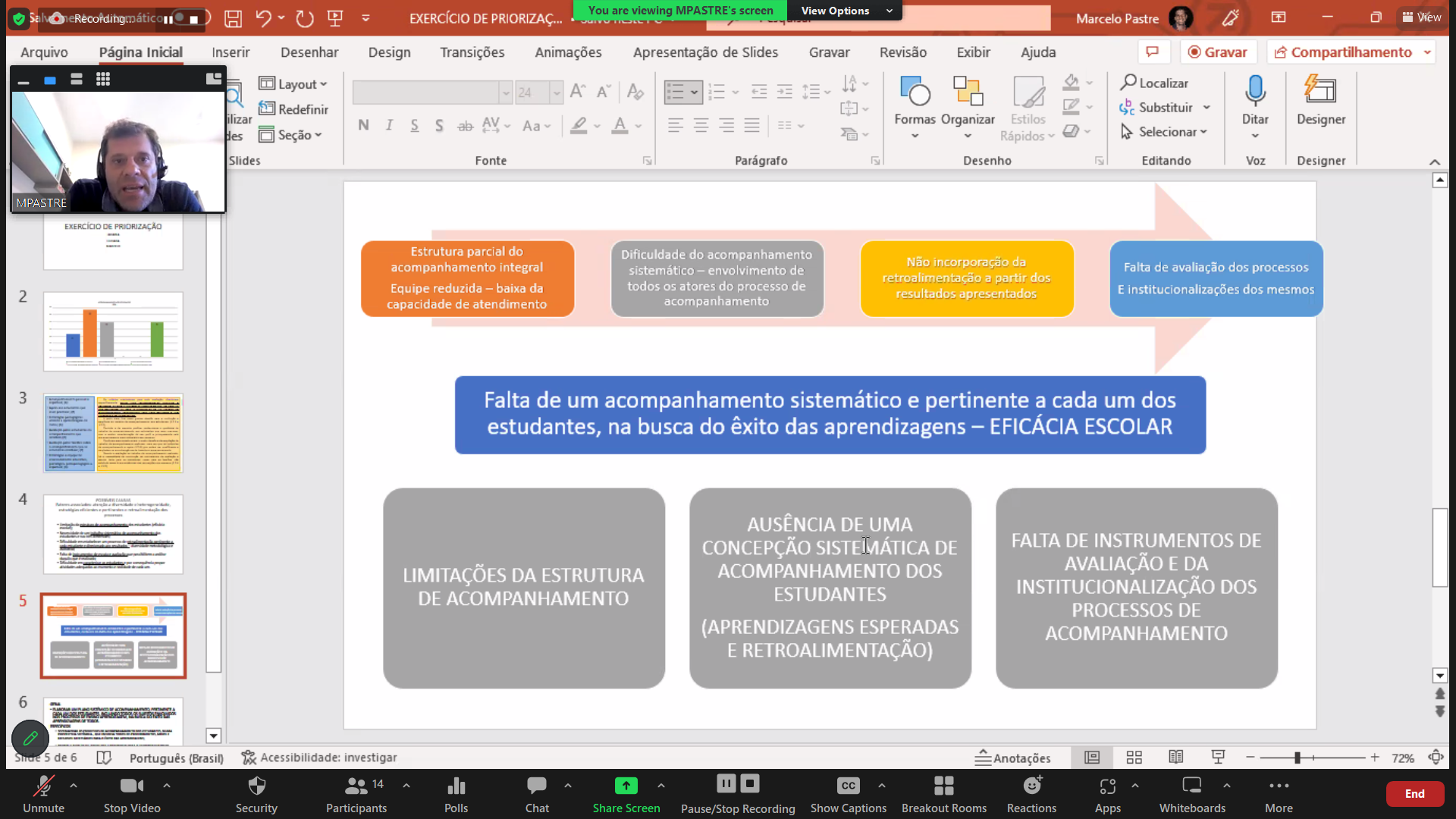Click the red End meeting button

[1414, 793]
